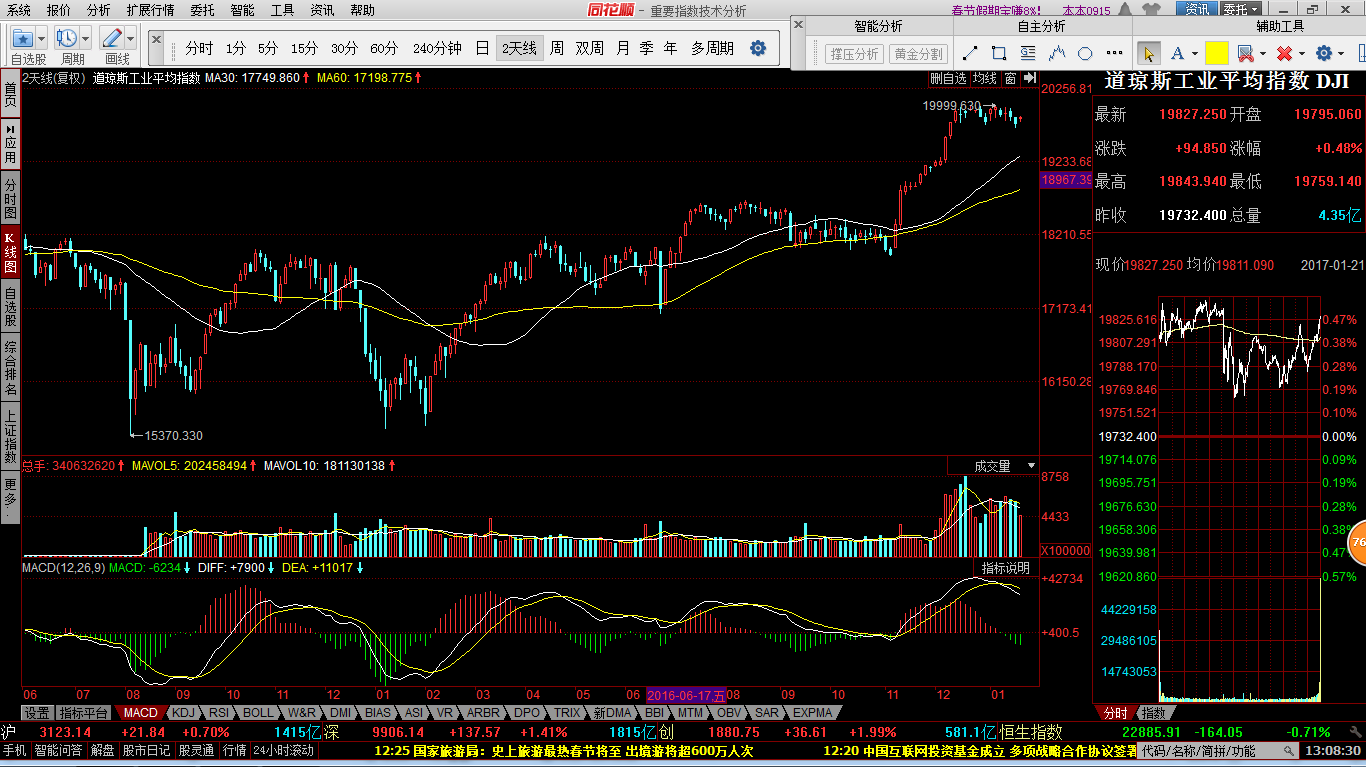Select the MACD indicator tab
Viewport: 1366px width, 767px height.
coord(141,713)
